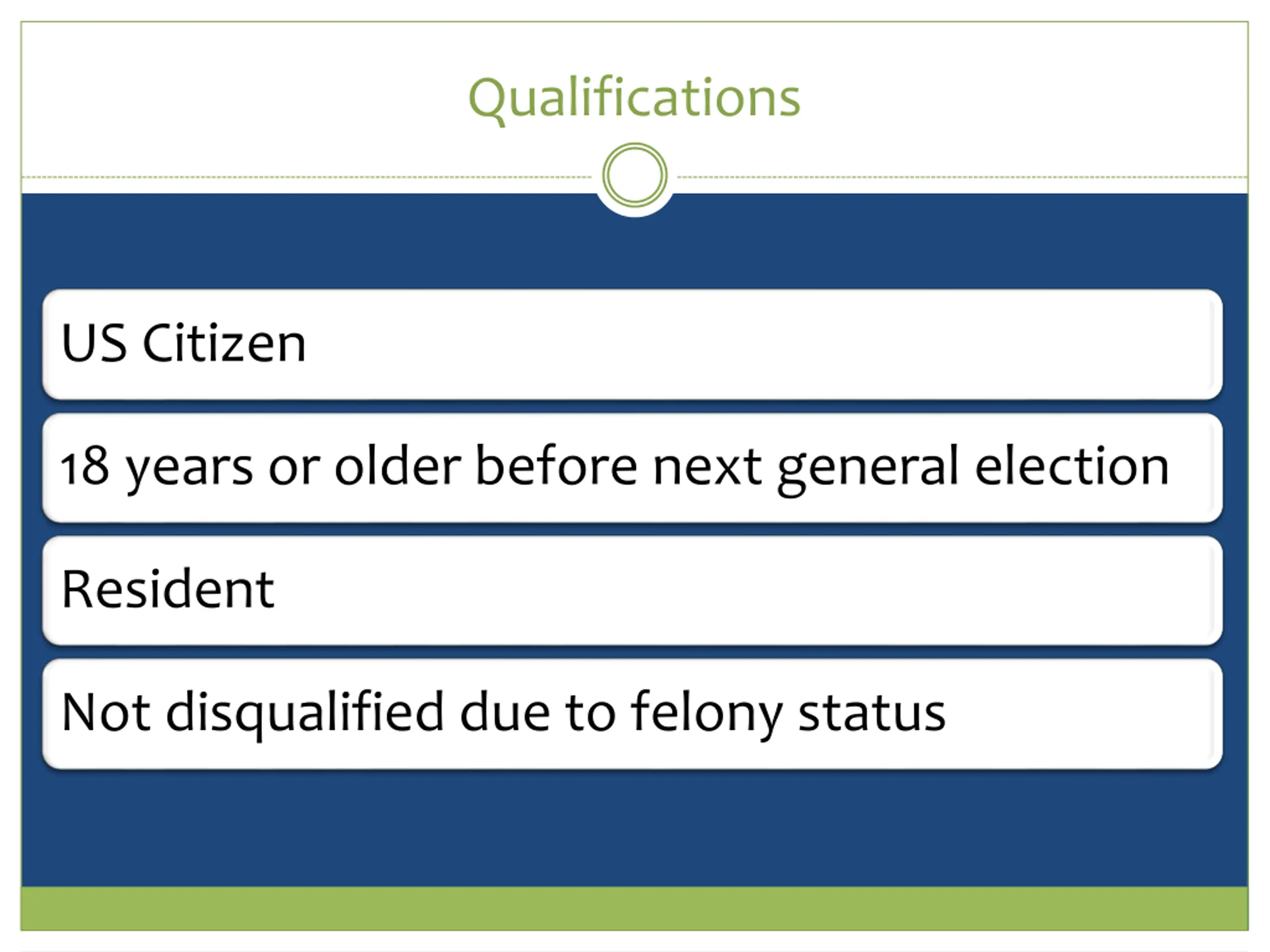Click the word "election" in the second box
Viewport: 1270px width, 952px height.
1072,466
